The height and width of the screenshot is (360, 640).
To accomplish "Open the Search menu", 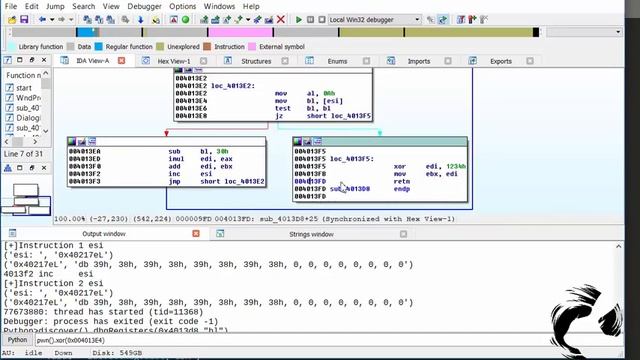I will coord(84,6).
